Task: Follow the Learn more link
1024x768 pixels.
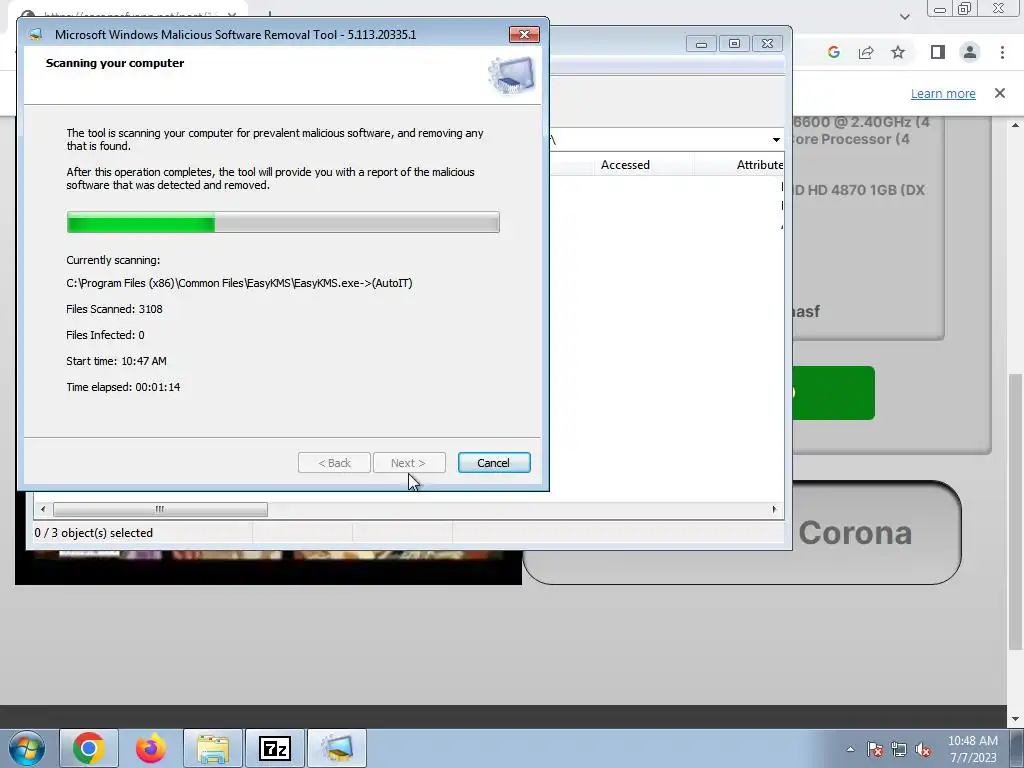Action: (943, 93)
